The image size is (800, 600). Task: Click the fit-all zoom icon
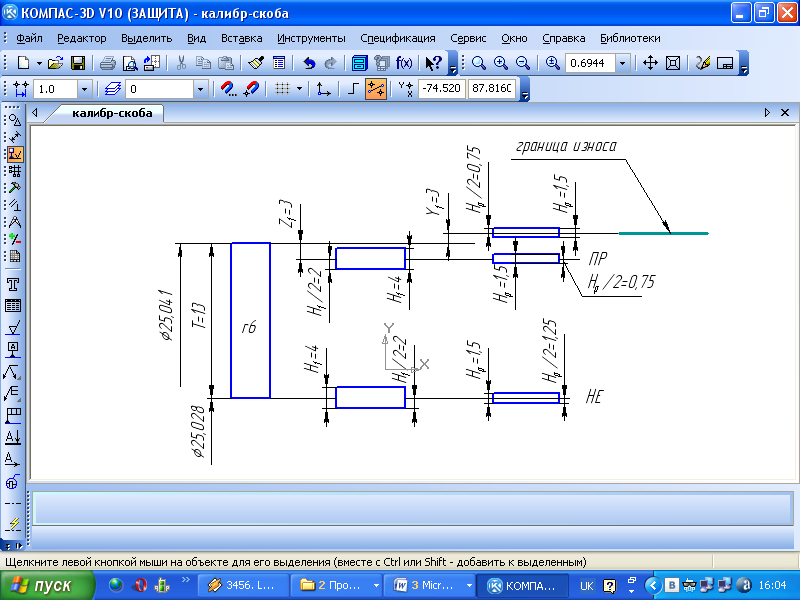click(x=673, y=63)
